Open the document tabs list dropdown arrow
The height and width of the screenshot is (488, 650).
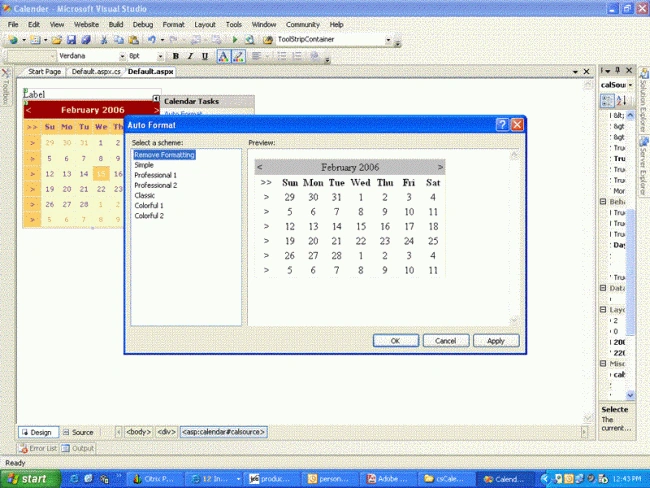click(x=575, y=72)
